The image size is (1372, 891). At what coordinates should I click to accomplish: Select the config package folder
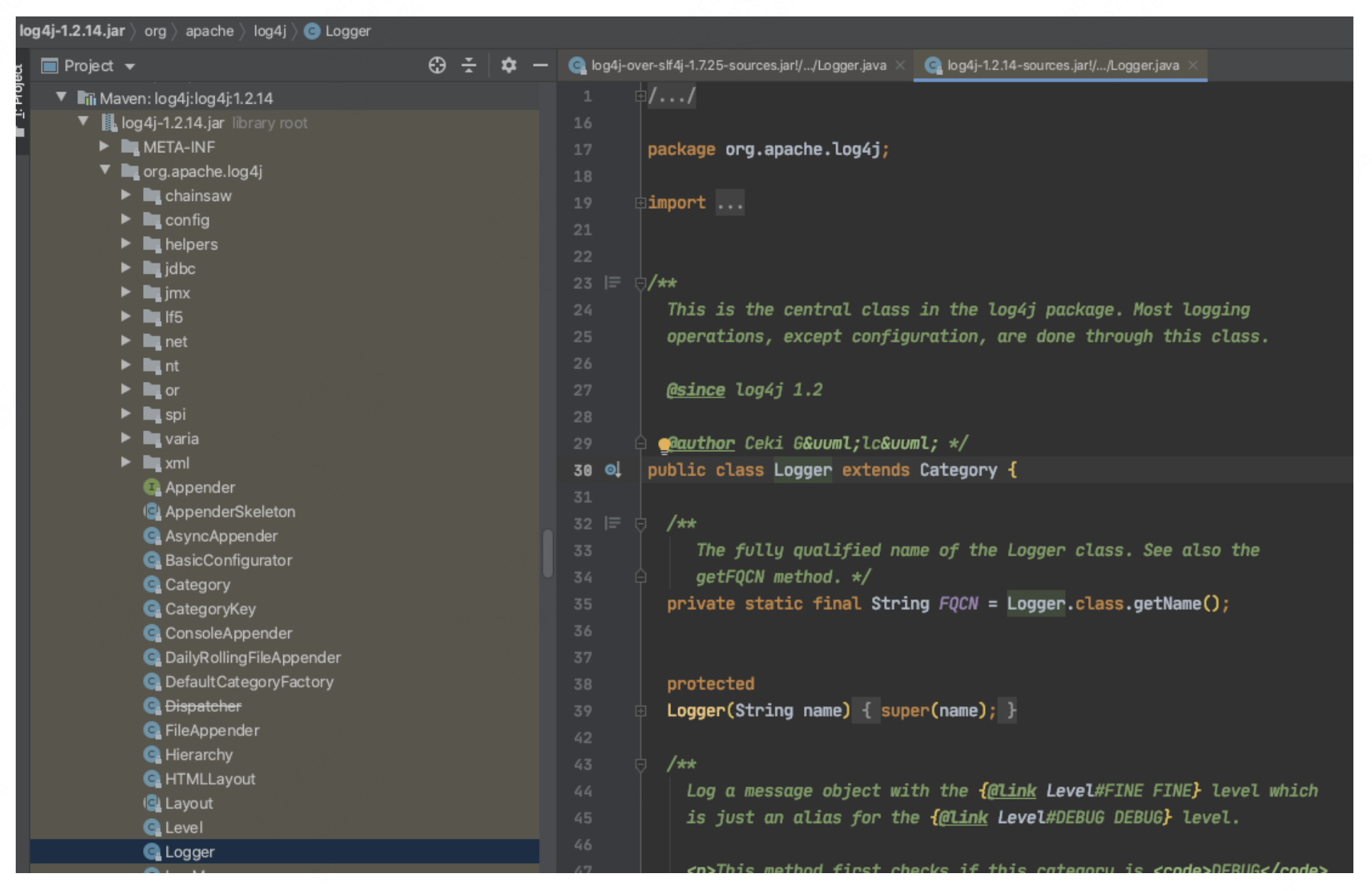187,220
